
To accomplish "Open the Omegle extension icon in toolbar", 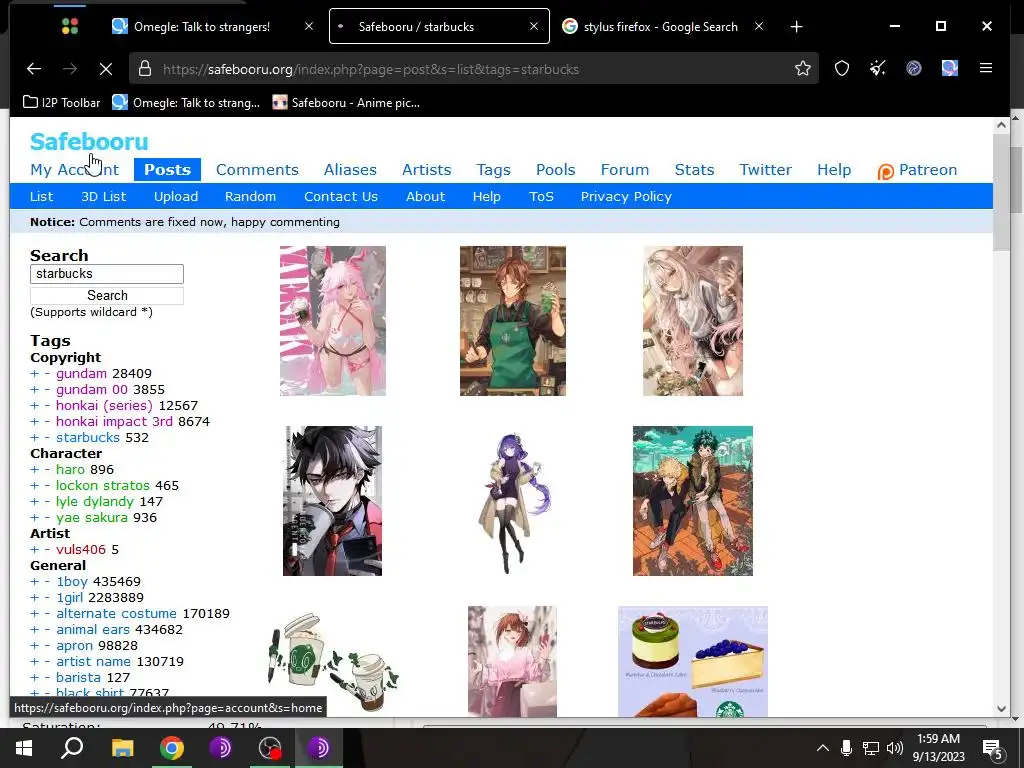I will [950, 69].
